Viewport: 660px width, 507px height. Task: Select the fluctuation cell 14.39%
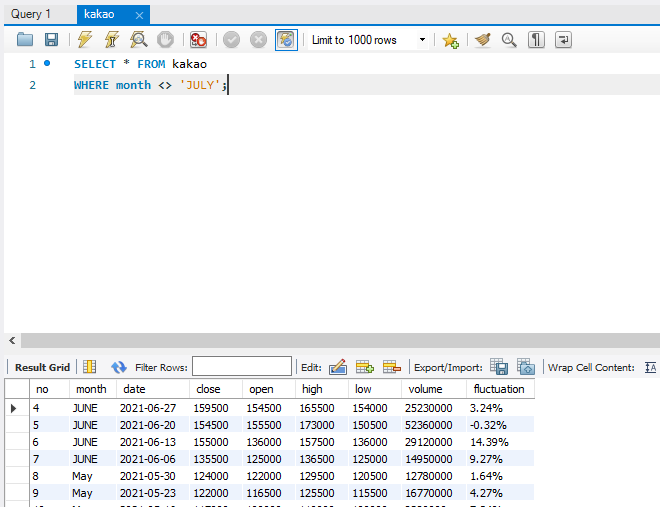(500, 442)
